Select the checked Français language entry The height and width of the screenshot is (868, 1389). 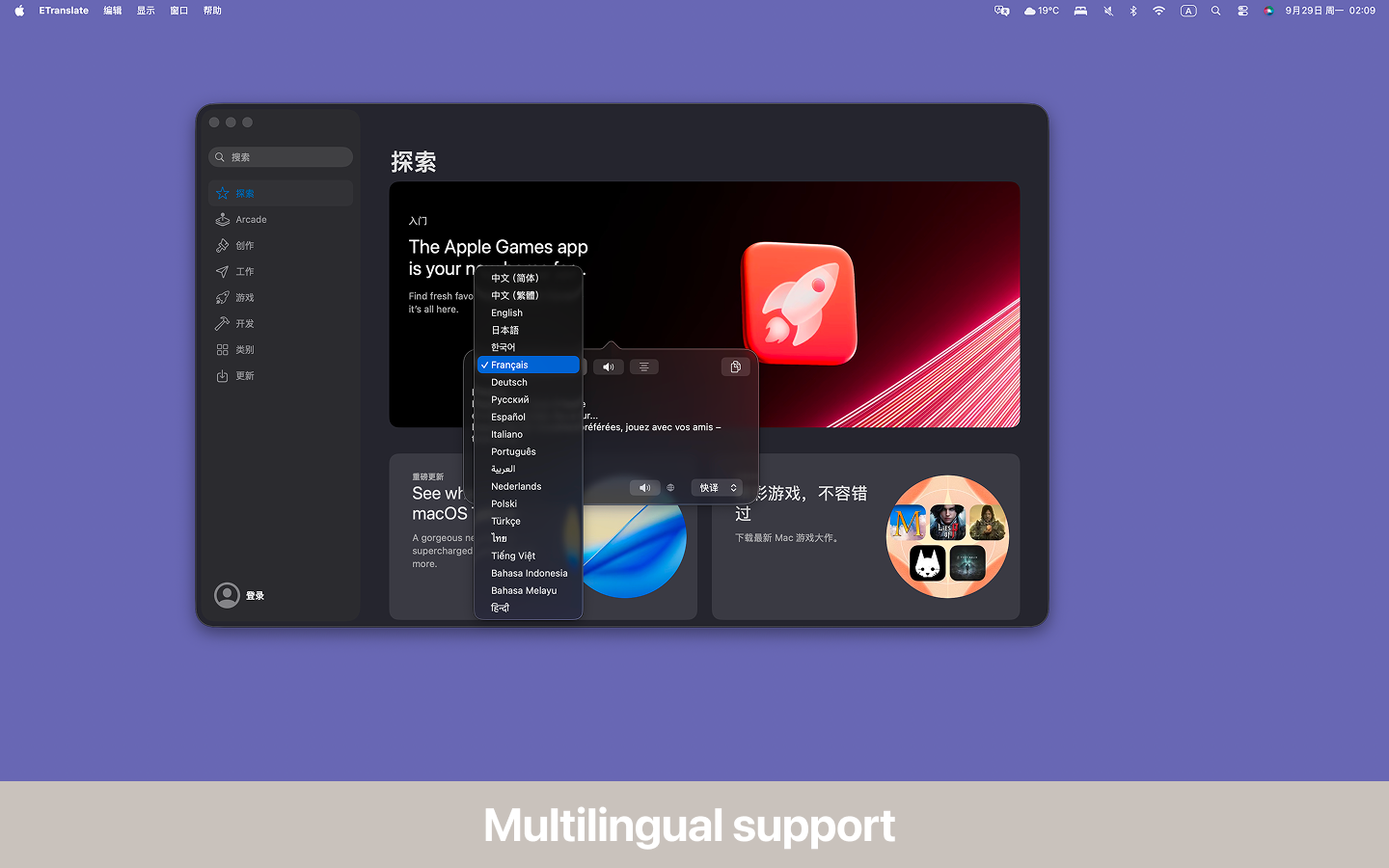(529, 365)
